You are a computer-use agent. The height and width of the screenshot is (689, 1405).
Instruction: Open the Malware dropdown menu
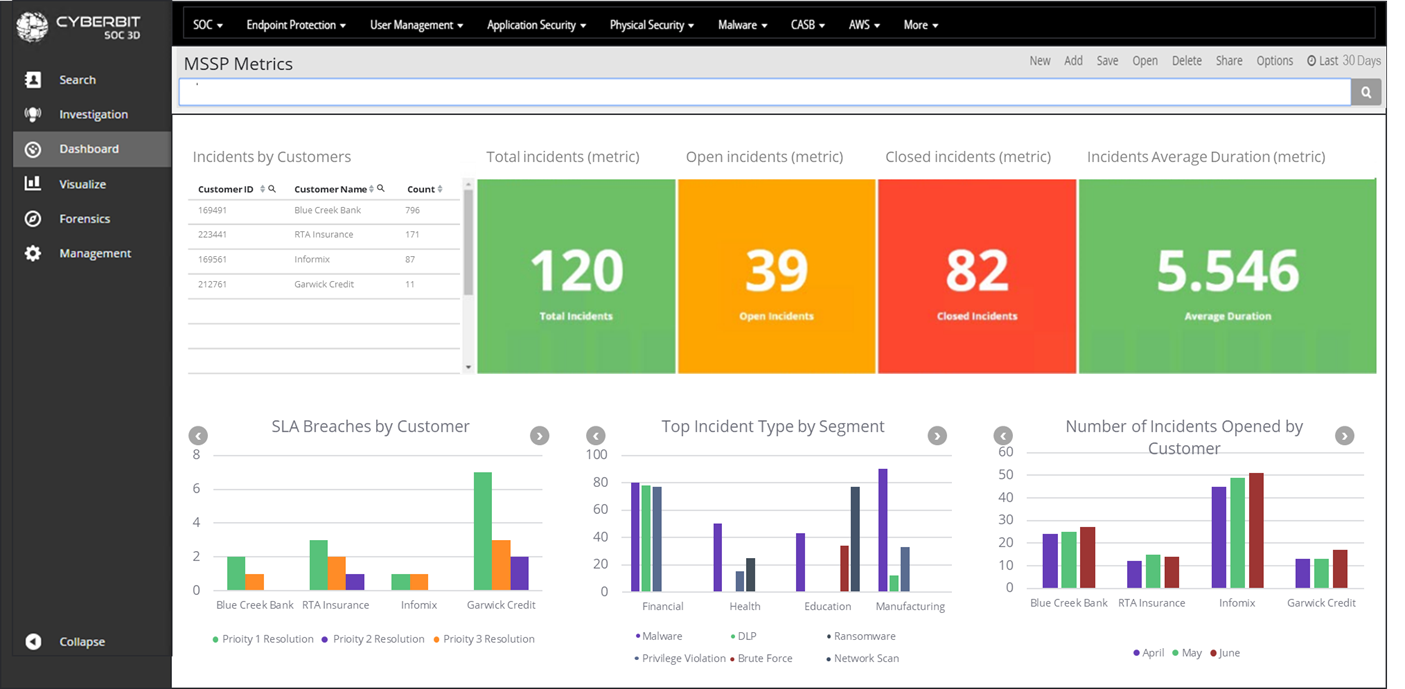743,25
